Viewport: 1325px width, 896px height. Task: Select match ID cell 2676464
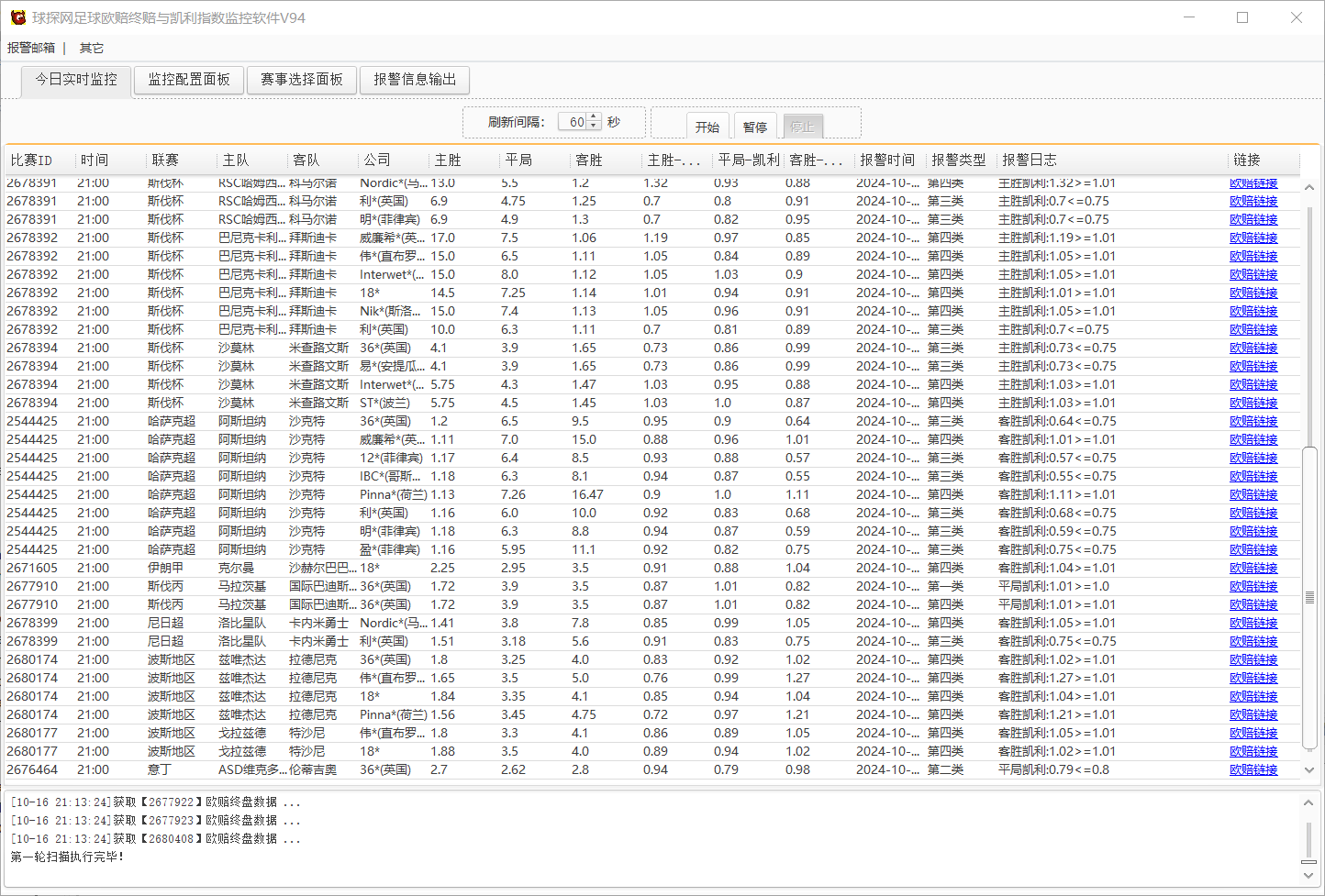[32, 770]
